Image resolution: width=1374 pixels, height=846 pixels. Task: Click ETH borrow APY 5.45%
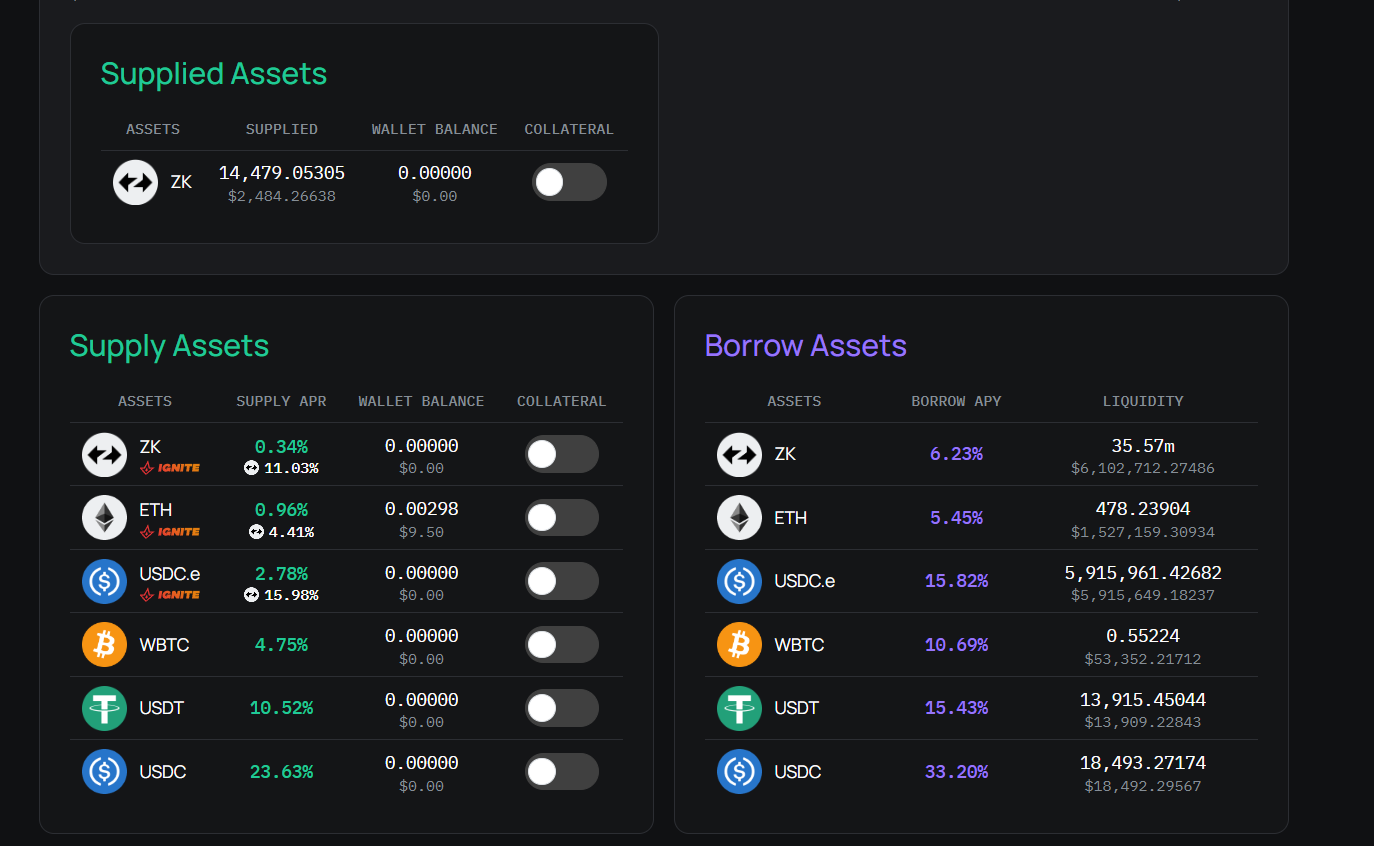(x=956, y=518)
